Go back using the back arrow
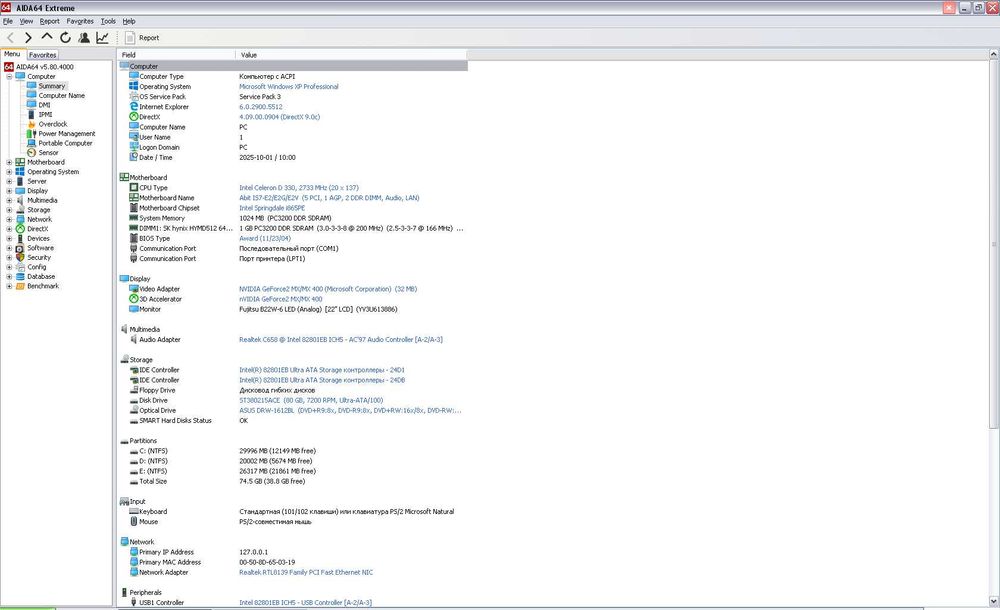 10,38
